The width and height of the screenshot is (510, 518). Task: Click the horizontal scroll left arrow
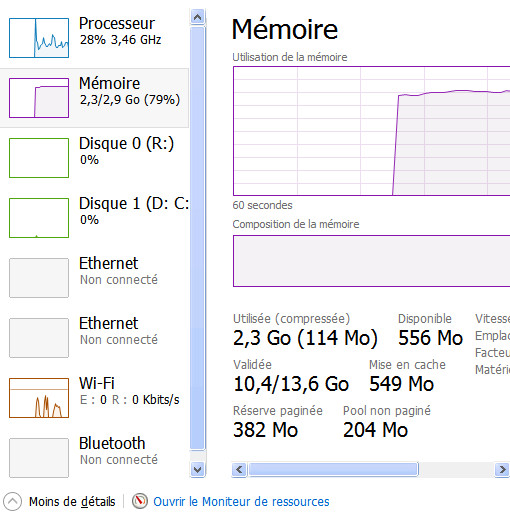click(239, 470)
